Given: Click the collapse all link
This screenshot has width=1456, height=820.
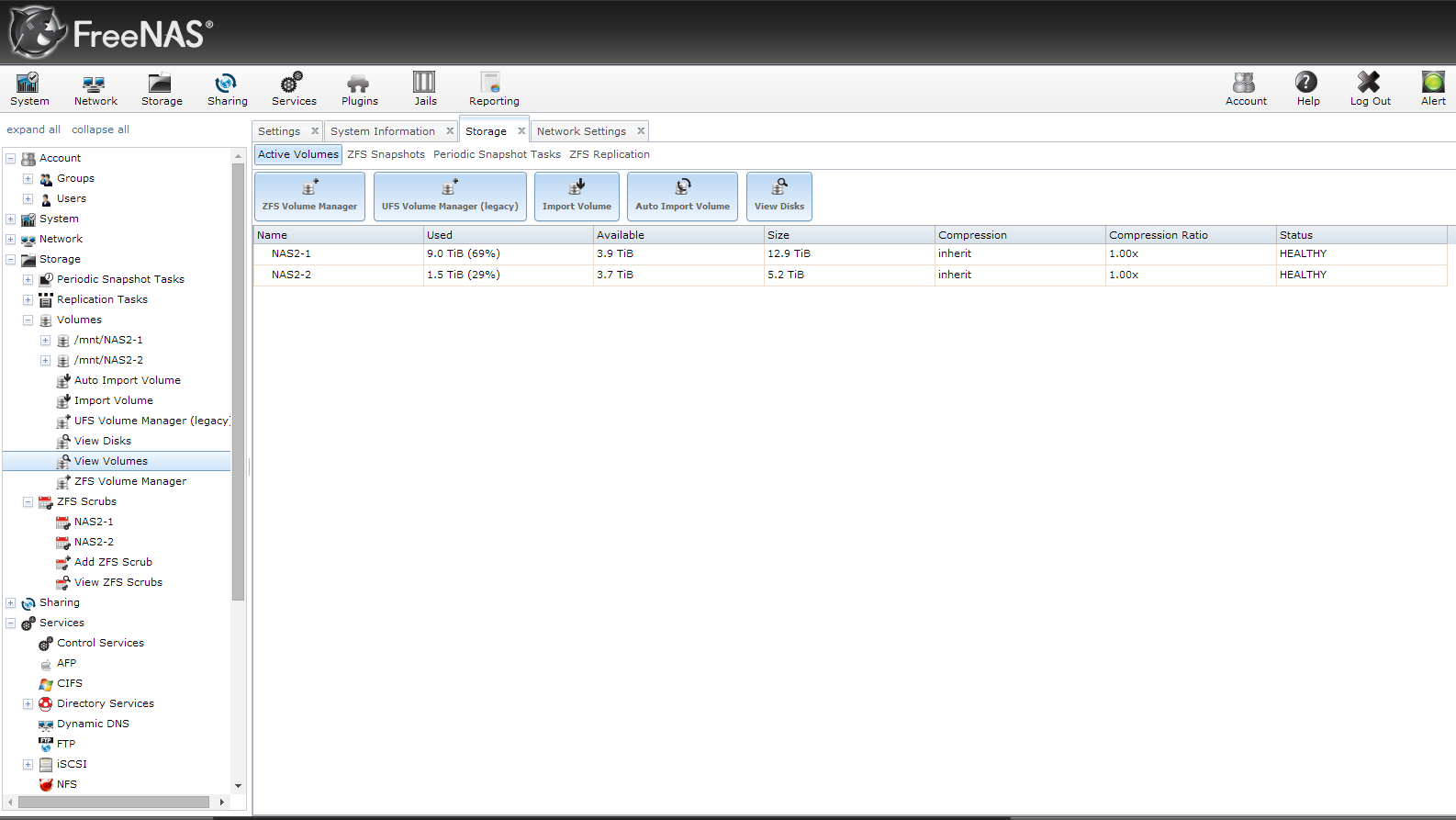Looking at the screenshot, I should point(100,129).
